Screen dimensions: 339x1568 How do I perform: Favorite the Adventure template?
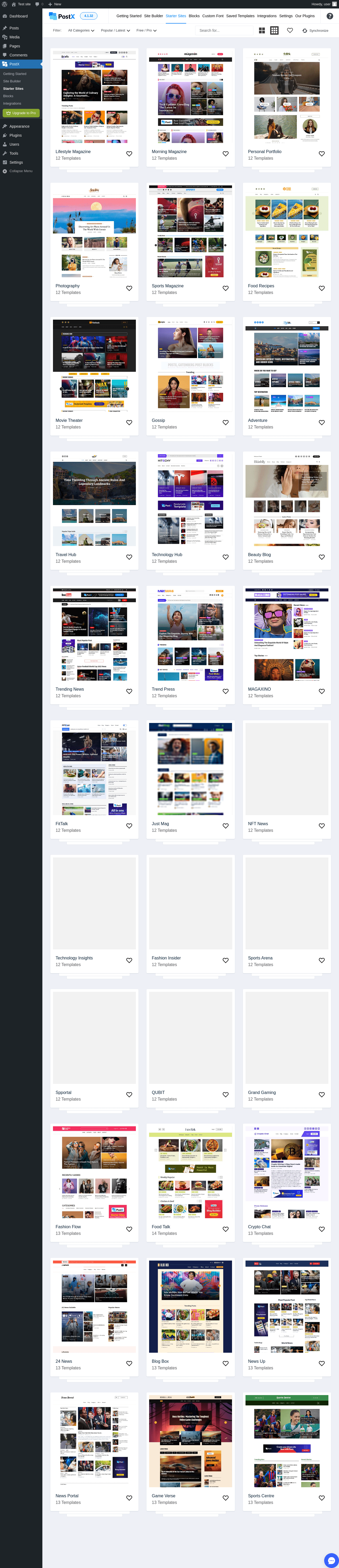[322, 422]
